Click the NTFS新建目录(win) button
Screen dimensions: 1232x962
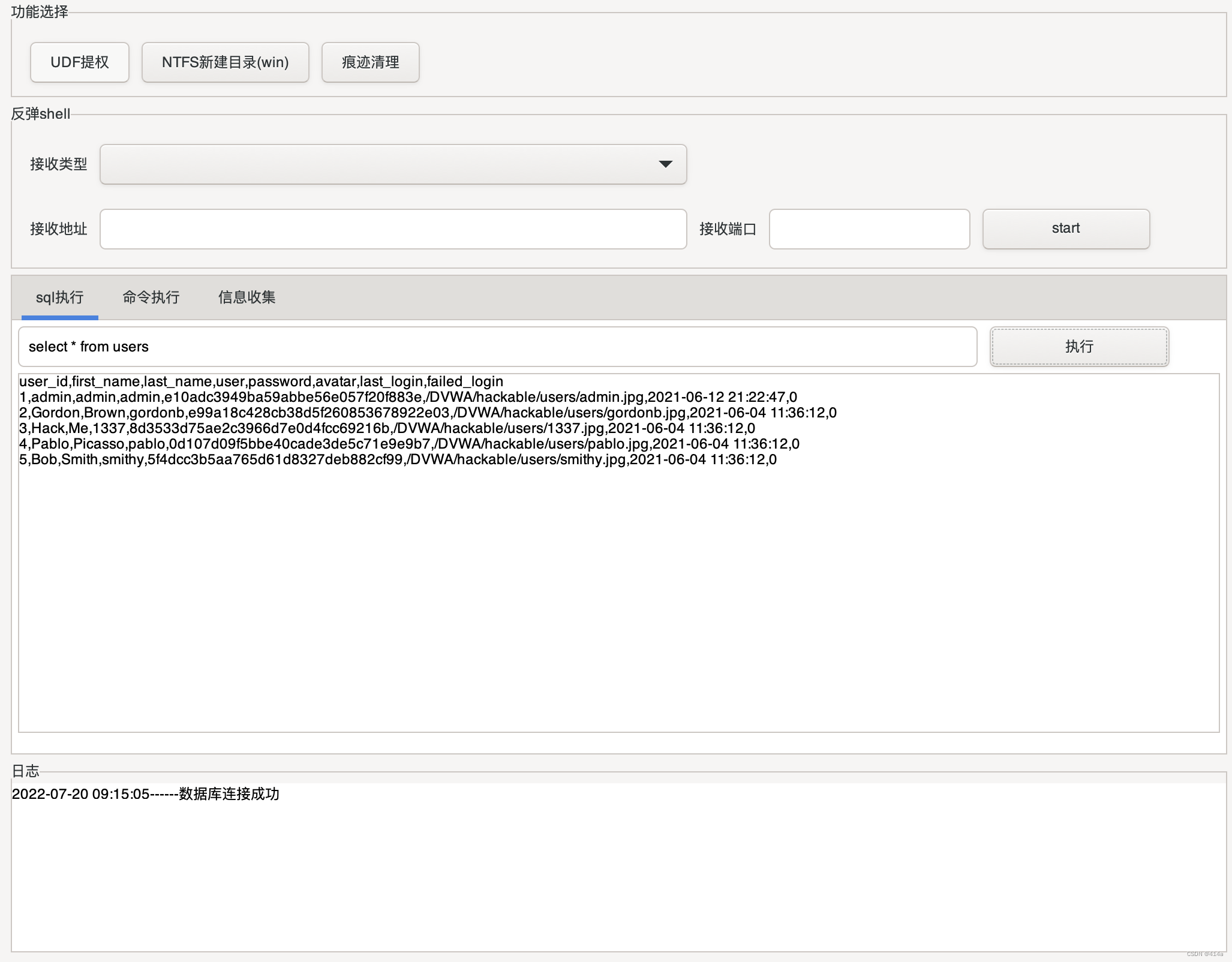(225, 62)
